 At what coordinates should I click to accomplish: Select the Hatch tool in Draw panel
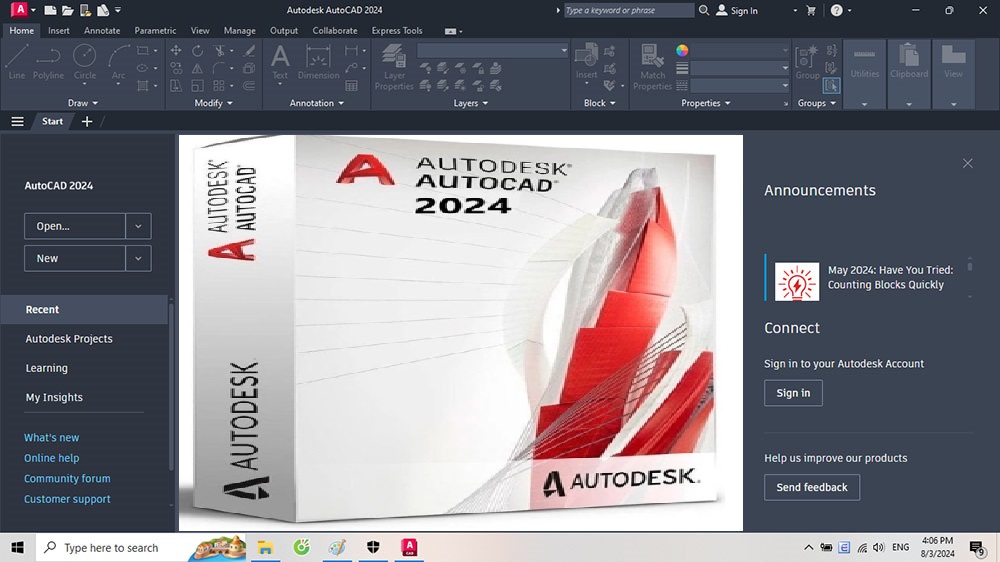(143, 85)
